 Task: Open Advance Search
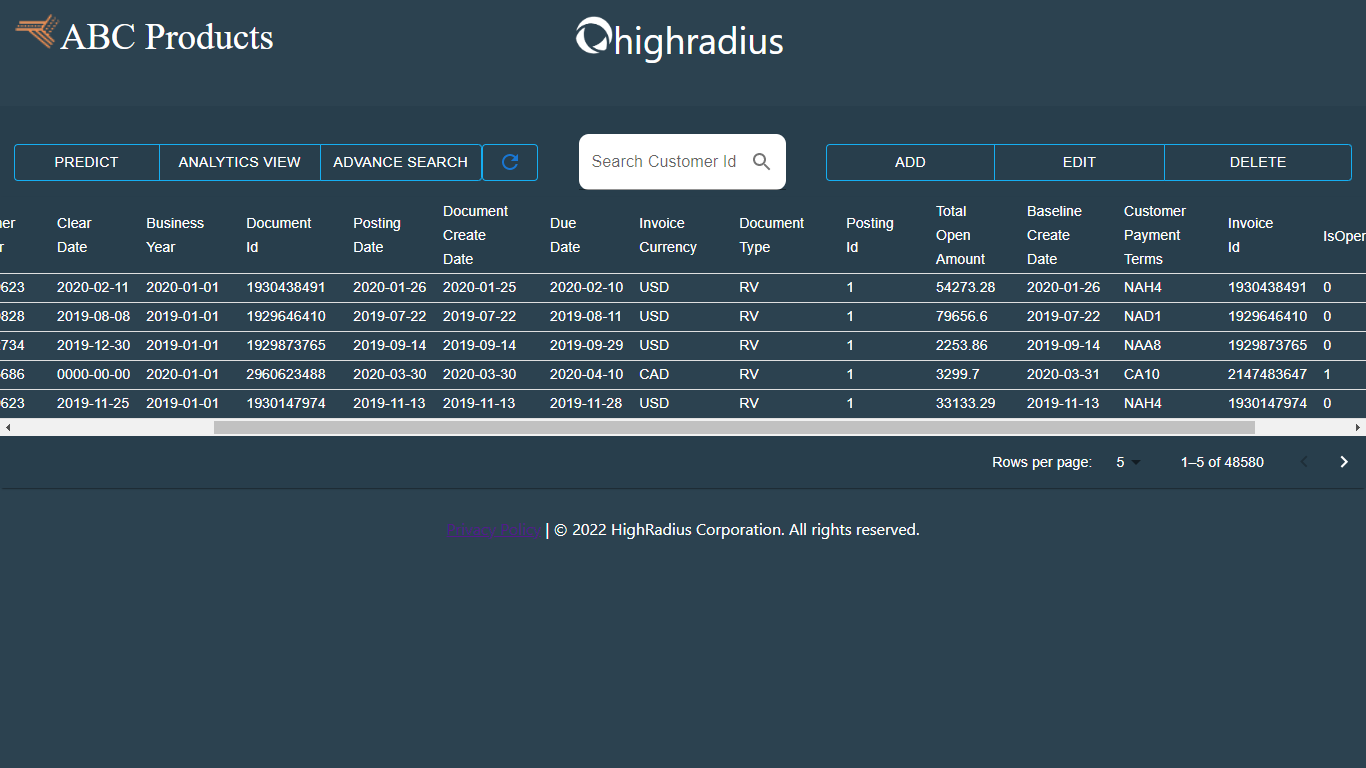coord(400,161)
